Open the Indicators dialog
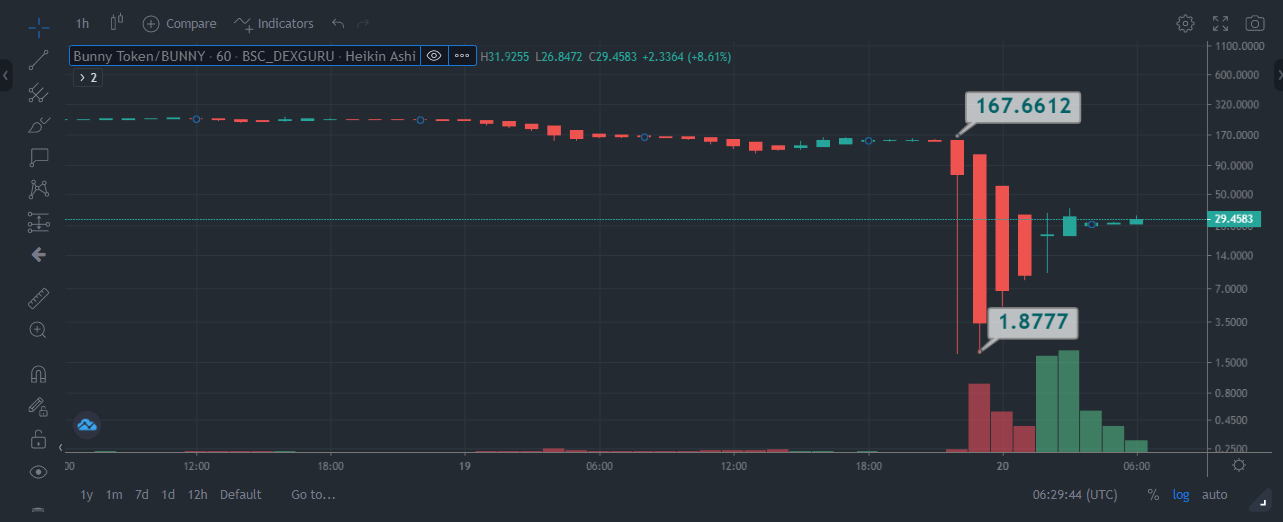 tap(273, 23)
